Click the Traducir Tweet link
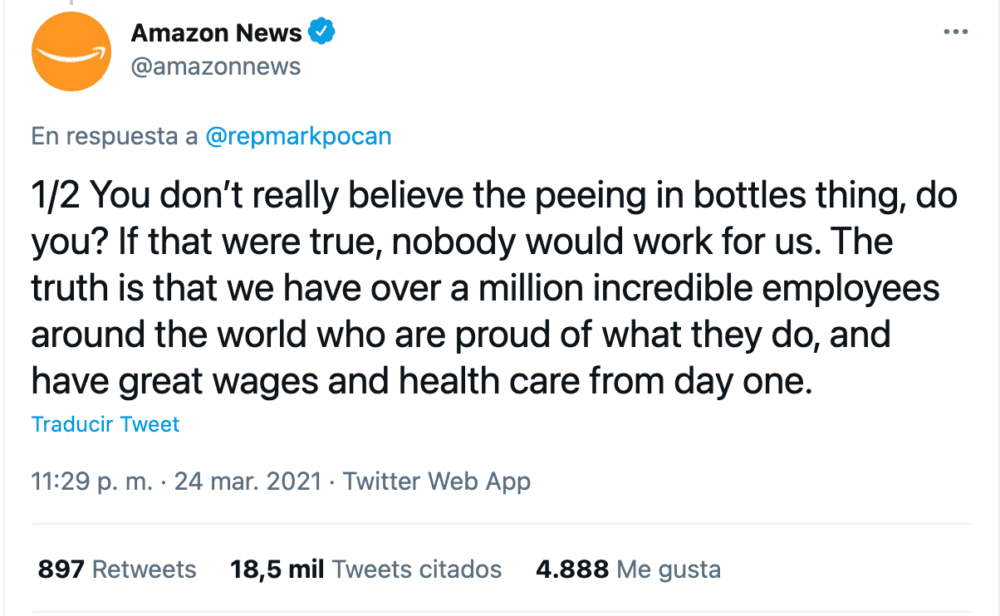This screenshot has height=616, width=1000. point(105,424)
